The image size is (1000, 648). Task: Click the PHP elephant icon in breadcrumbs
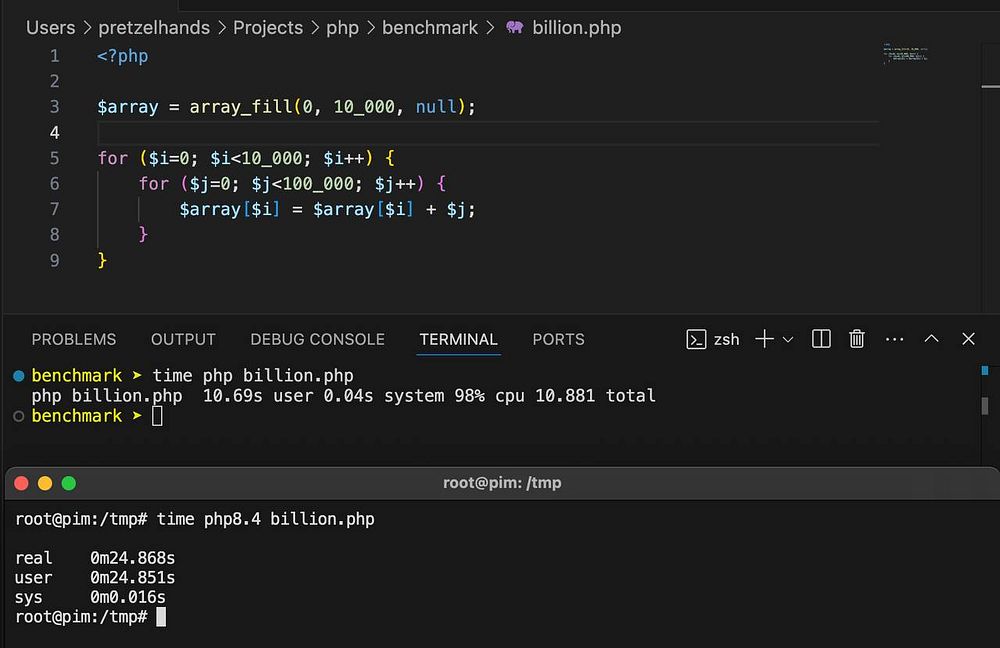[x=515, y=27]
